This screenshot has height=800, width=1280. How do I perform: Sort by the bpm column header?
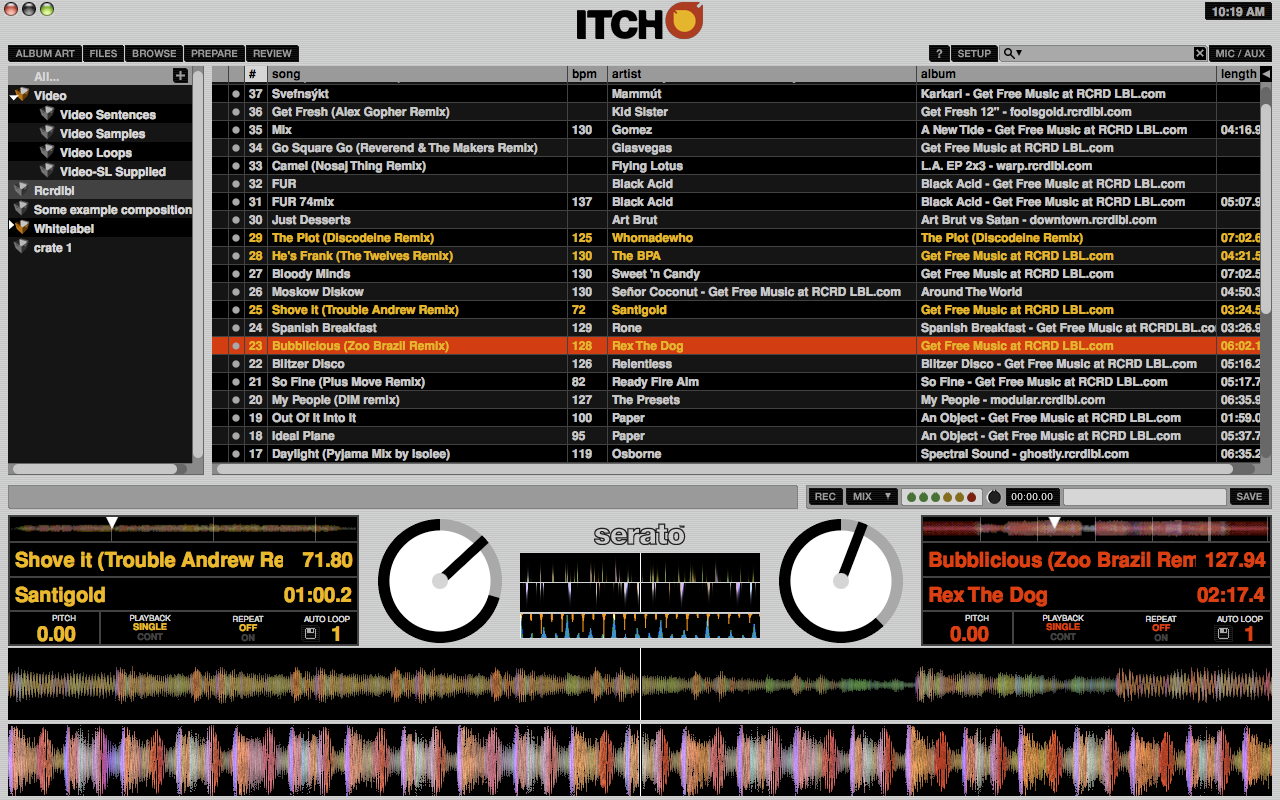pos(587,74)
